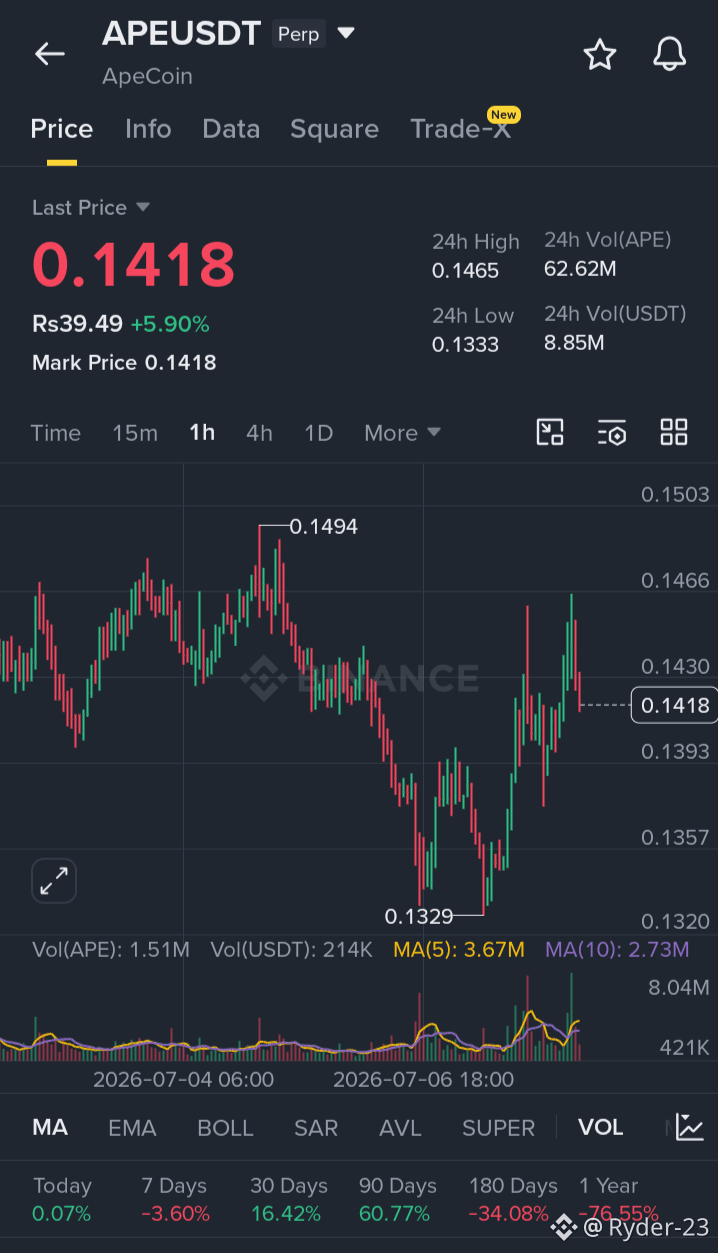Tap the Rs39.49 converted price

click(x=77, y=324)
